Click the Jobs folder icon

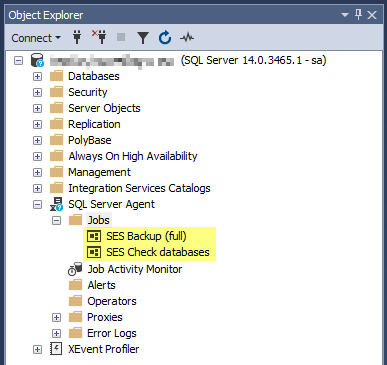75,220
